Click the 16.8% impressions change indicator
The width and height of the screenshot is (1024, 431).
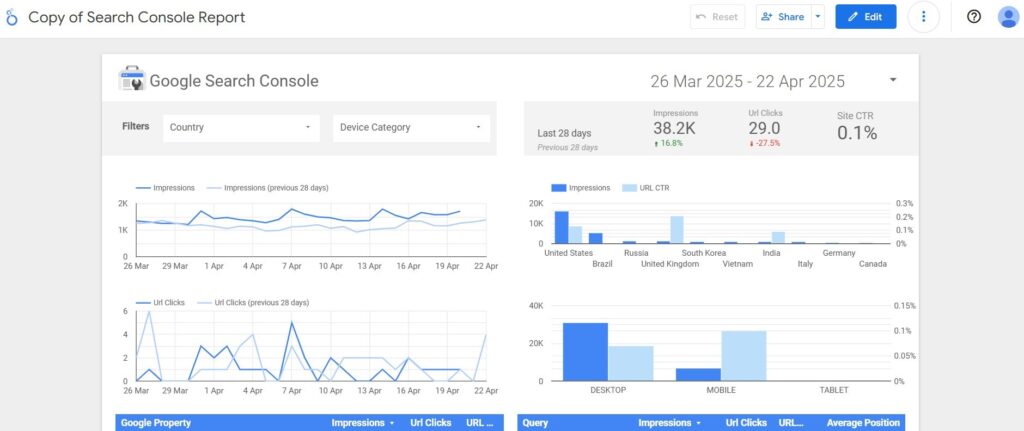coord(668,144)
